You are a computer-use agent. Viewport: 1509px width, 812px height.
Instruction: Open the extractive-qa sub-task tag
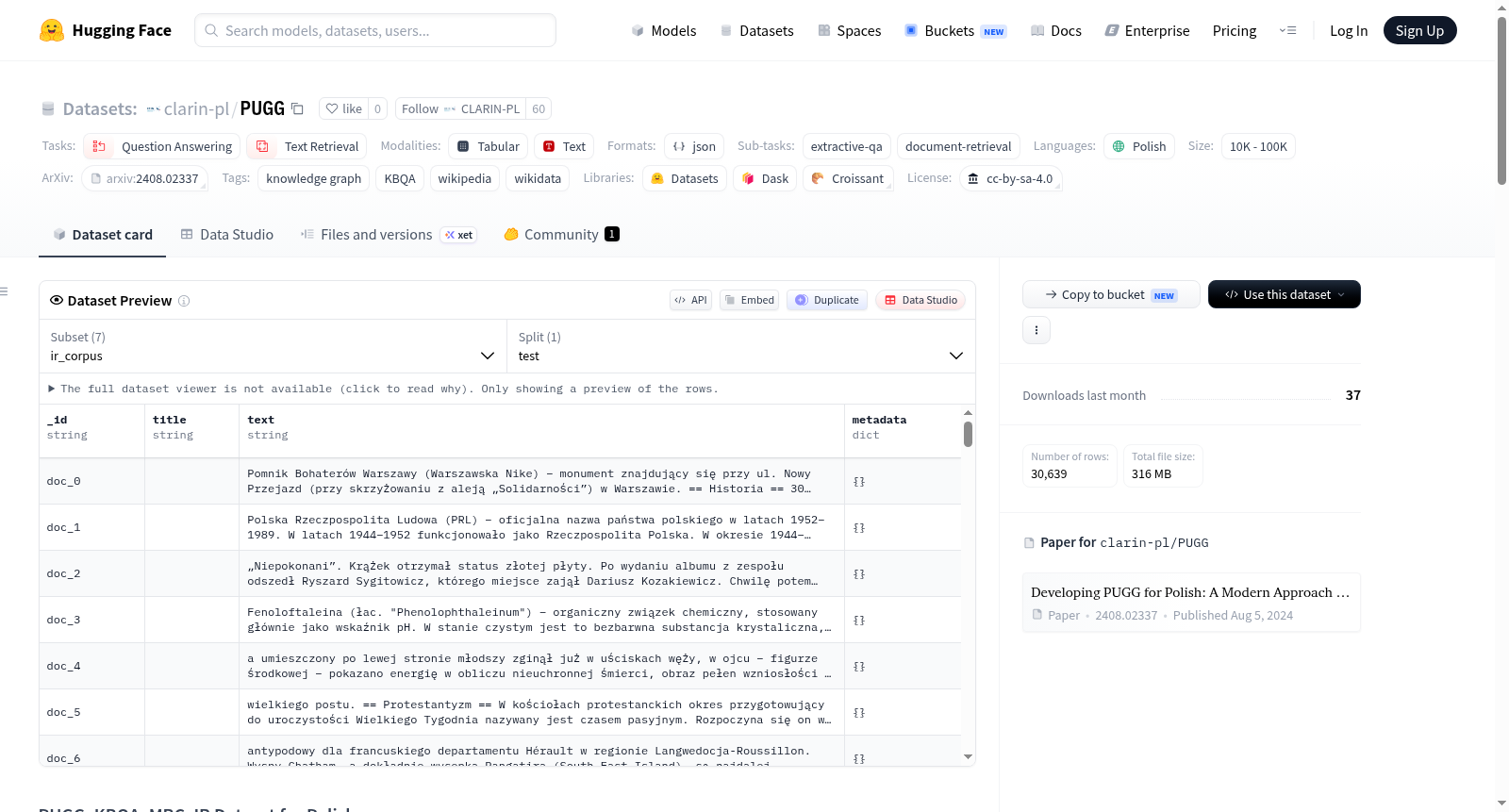click(x=846, y=146)
